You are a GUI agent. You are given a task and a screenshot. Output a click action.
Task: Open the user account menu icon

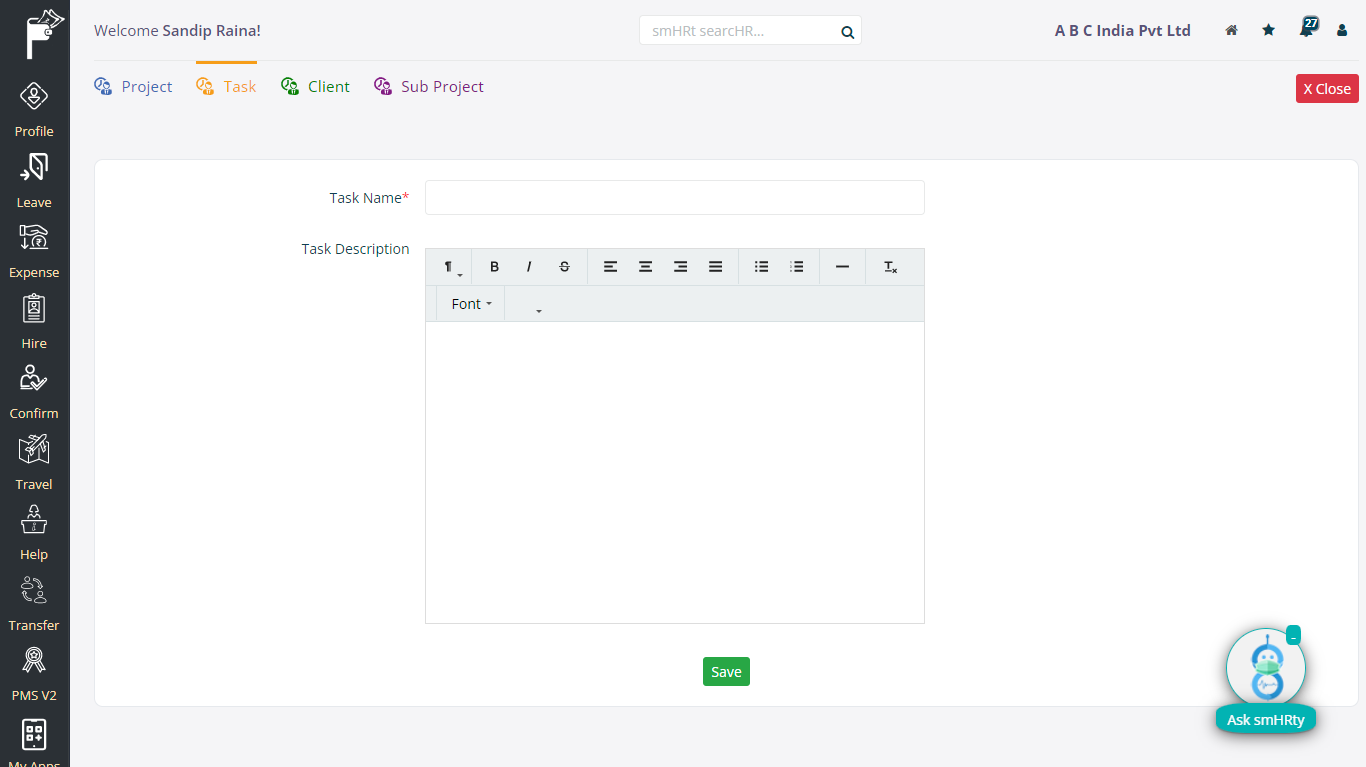1342,31
